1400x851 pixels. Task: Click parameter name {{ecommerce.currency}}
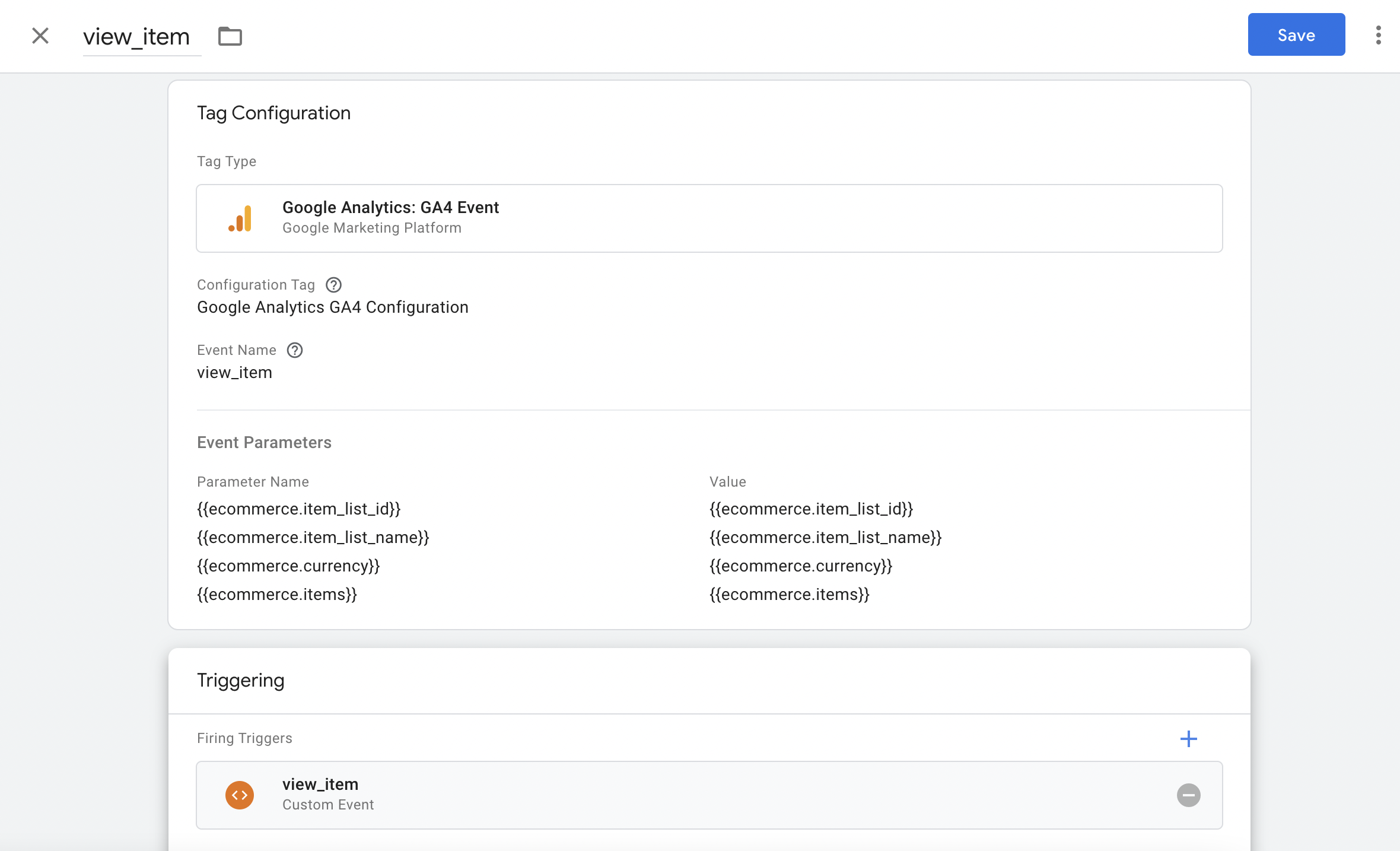tap(288, 566)
